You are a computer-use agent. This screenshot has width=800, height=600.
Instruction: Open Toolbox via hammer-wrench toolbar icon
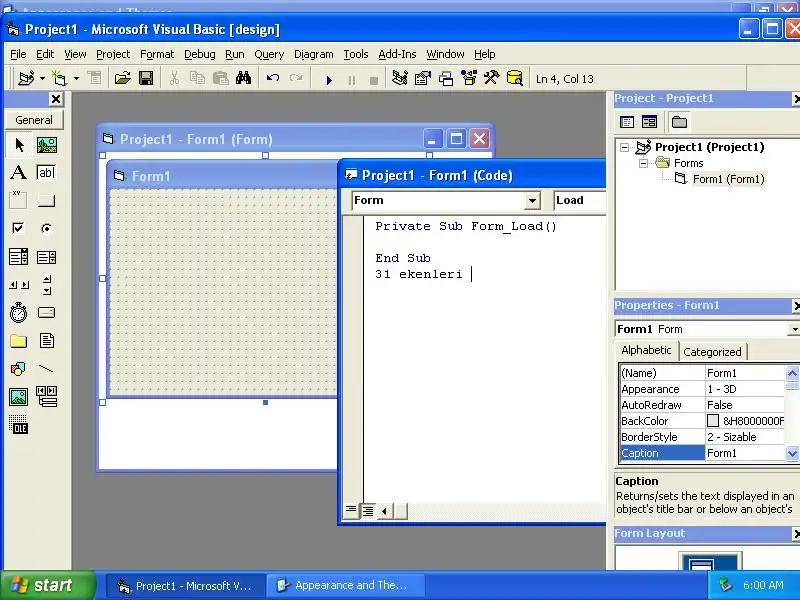492,79
